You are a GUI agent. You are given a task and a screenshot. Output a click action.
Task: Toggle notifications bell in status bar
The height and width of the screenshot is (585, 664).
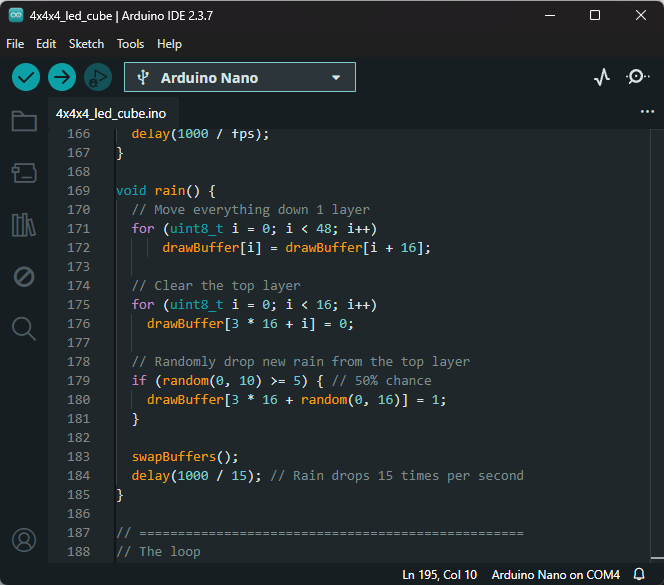639,575
